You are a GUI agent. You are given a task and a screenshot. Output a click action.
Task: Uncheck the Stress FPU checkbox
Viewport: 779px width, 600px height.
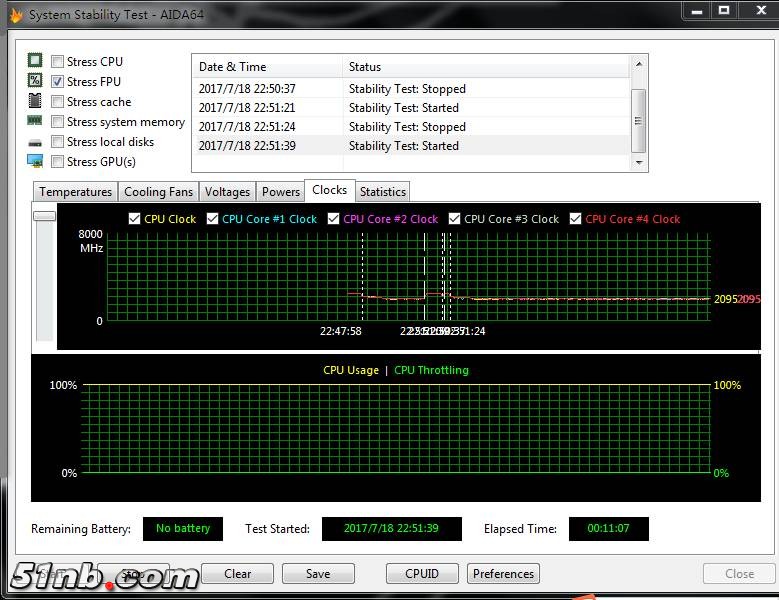[x=58, y=81]
